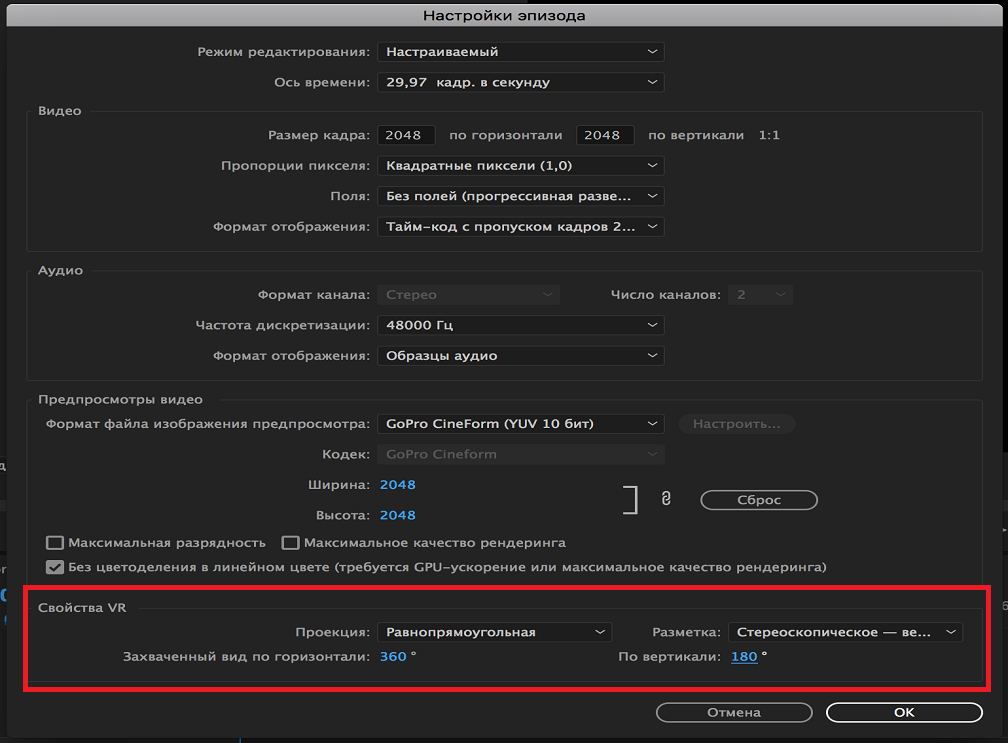Screen dimensions: 1008x743
Task: Open the Проекция Равнопрямоугольная dropdown
Action: (494, 632)
